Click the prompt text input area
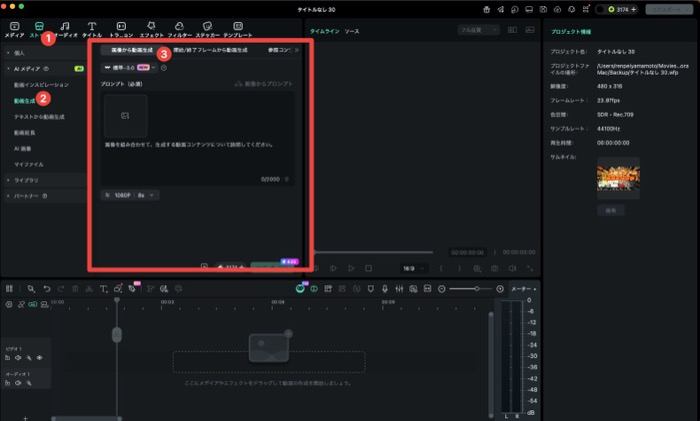700x421 pixels. [x=197, y=138]
